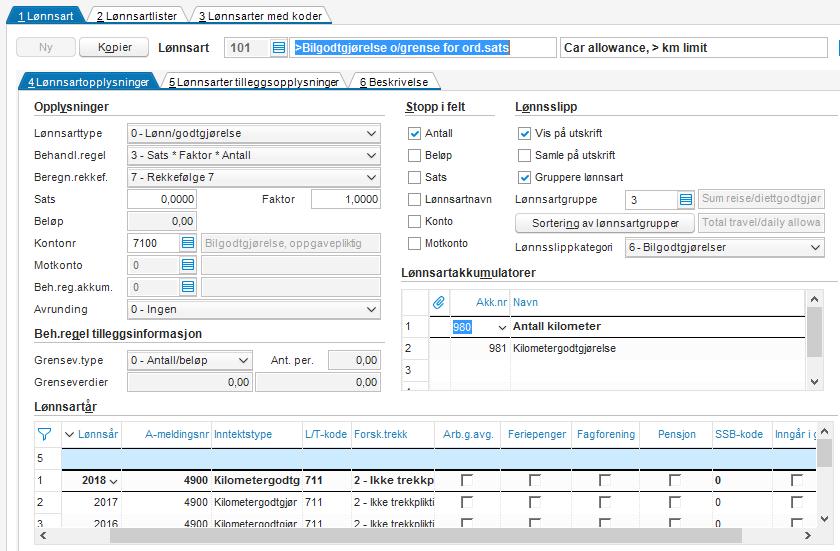
Task: Open lookup icon beside Motkonto field
Action: click(188, 265)
